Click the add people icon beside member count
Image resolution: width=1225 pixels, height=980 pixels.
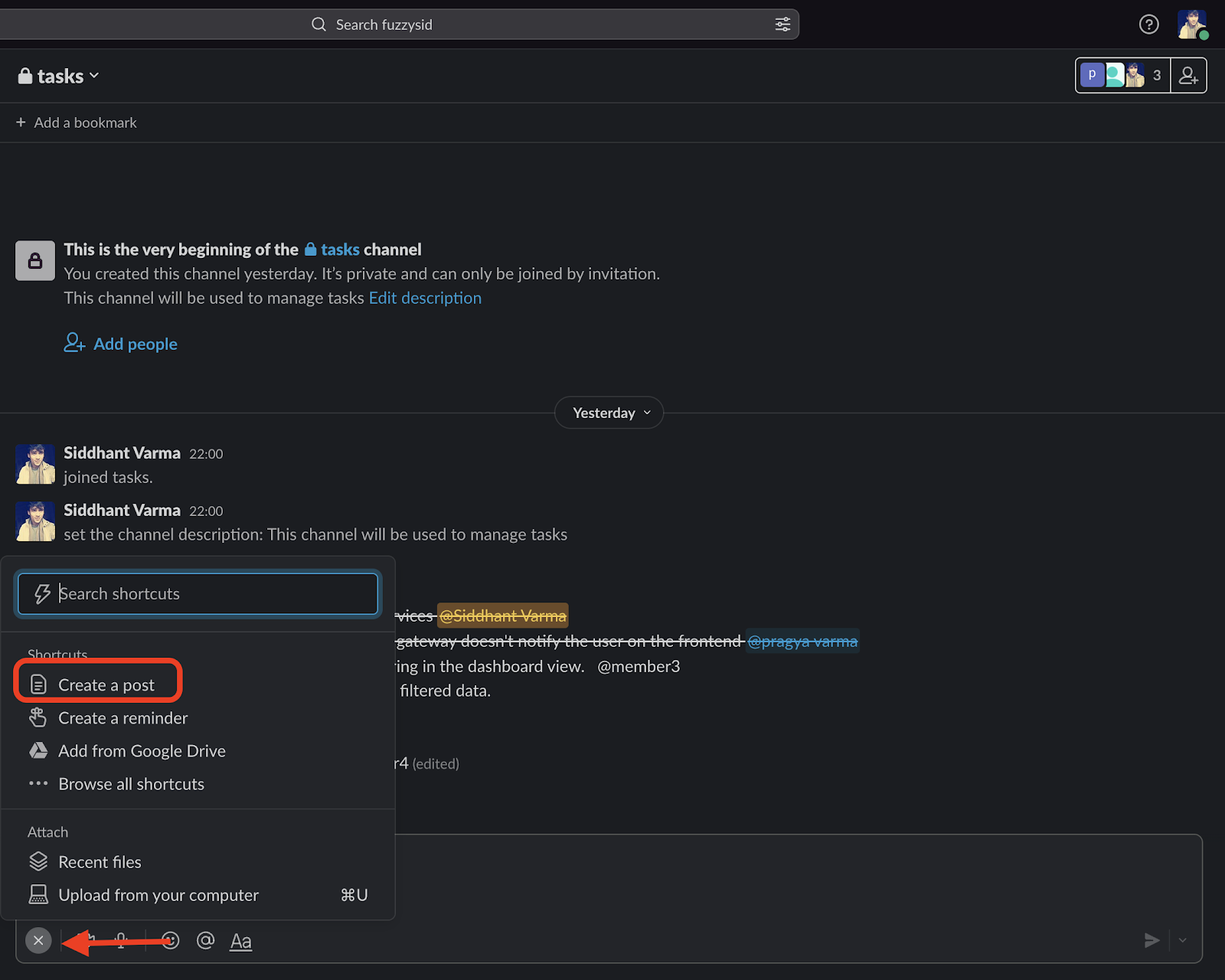pyautogui.click(x=1188, y=75)
